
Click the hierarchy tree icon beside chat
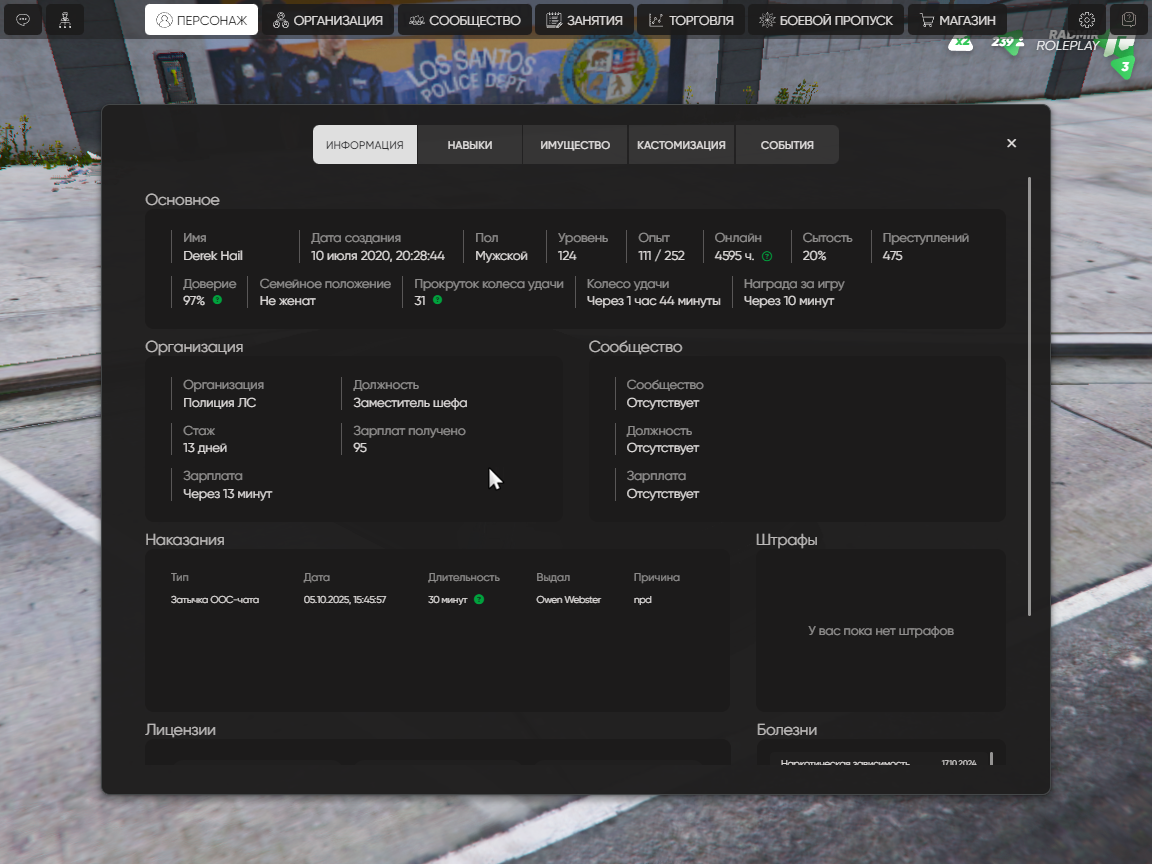(x=65, y=20)
